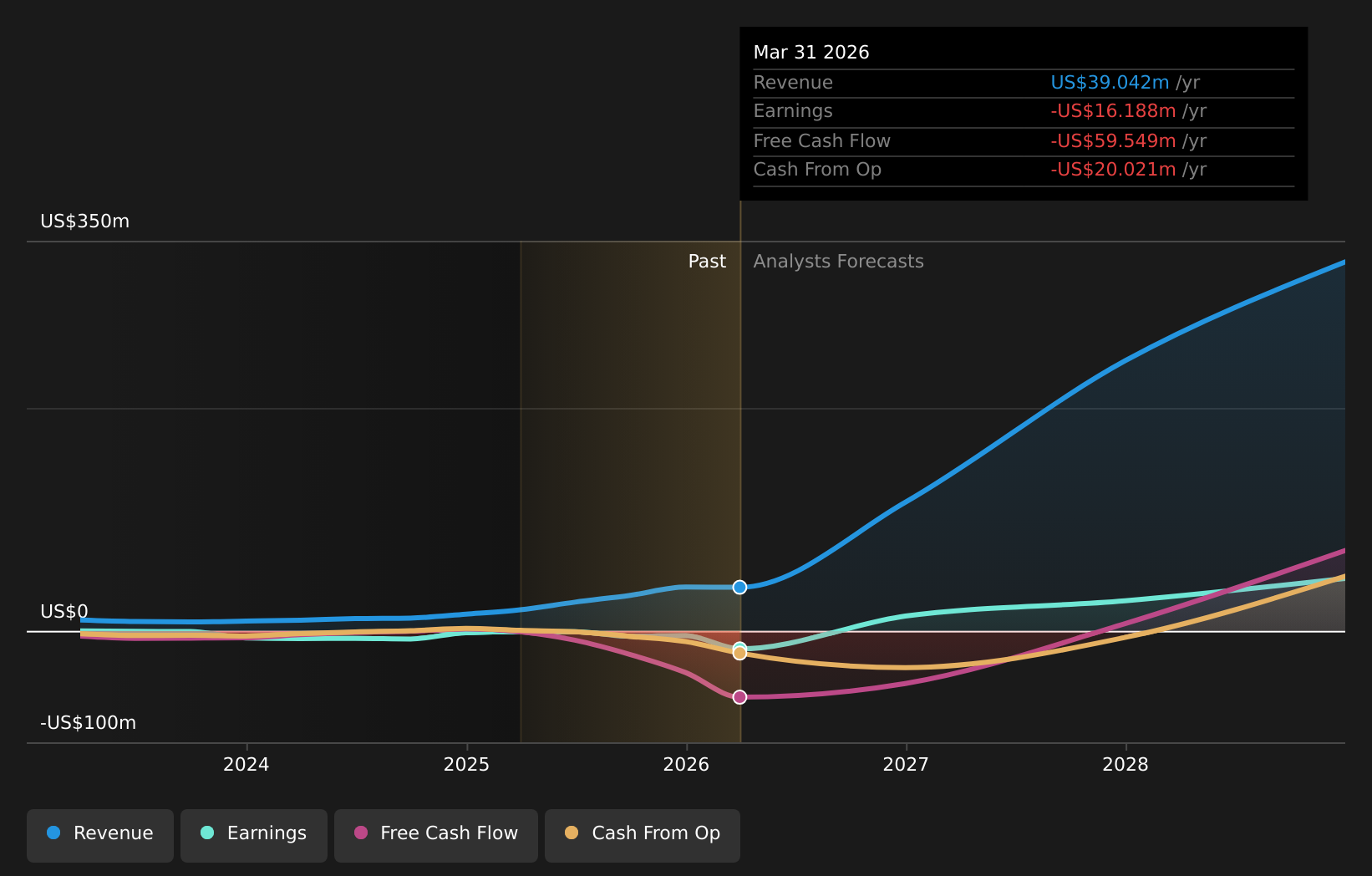Toggle the Earnings series in the legend
This screenshot has width=1372, height=876.
(x=254, y=835)
